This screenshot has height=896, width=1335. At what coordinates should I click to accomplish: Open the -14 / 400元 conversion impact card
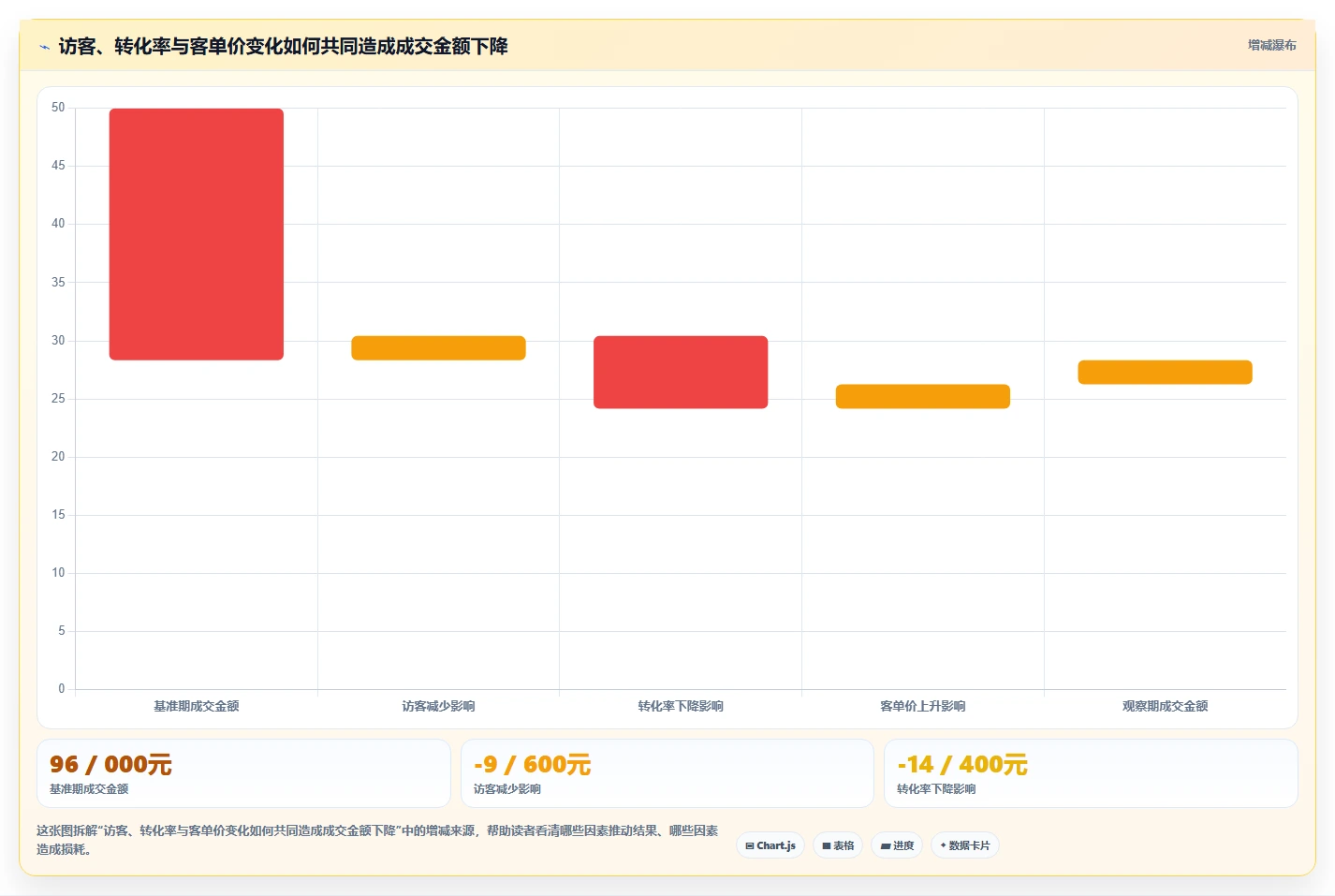click(x=1091, y=773)
